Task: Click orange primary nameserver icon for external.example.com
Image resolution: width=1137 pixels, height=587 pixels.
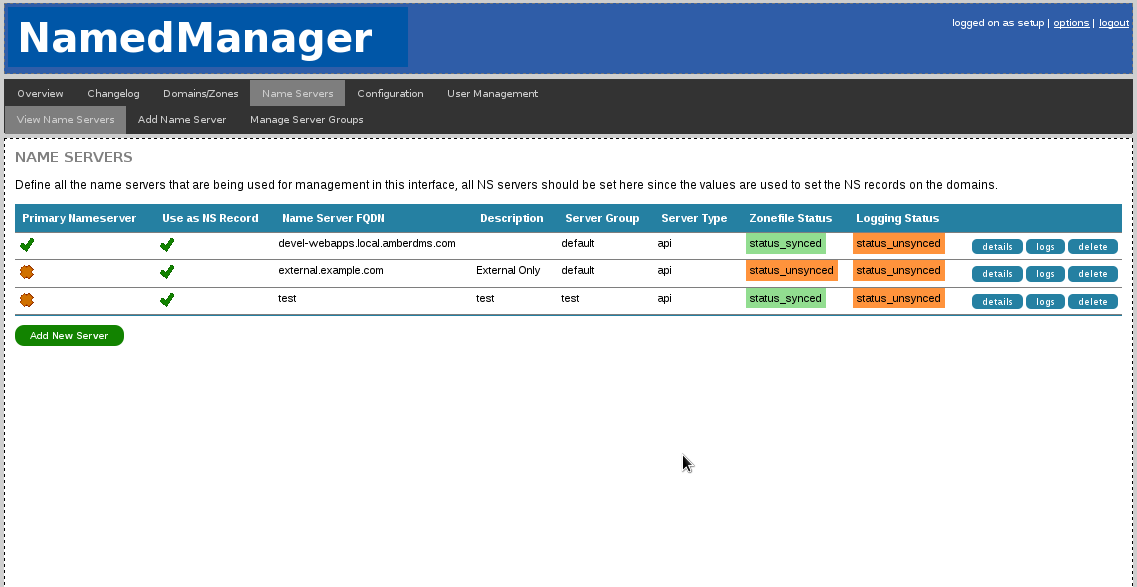Action: click(28, 270)
